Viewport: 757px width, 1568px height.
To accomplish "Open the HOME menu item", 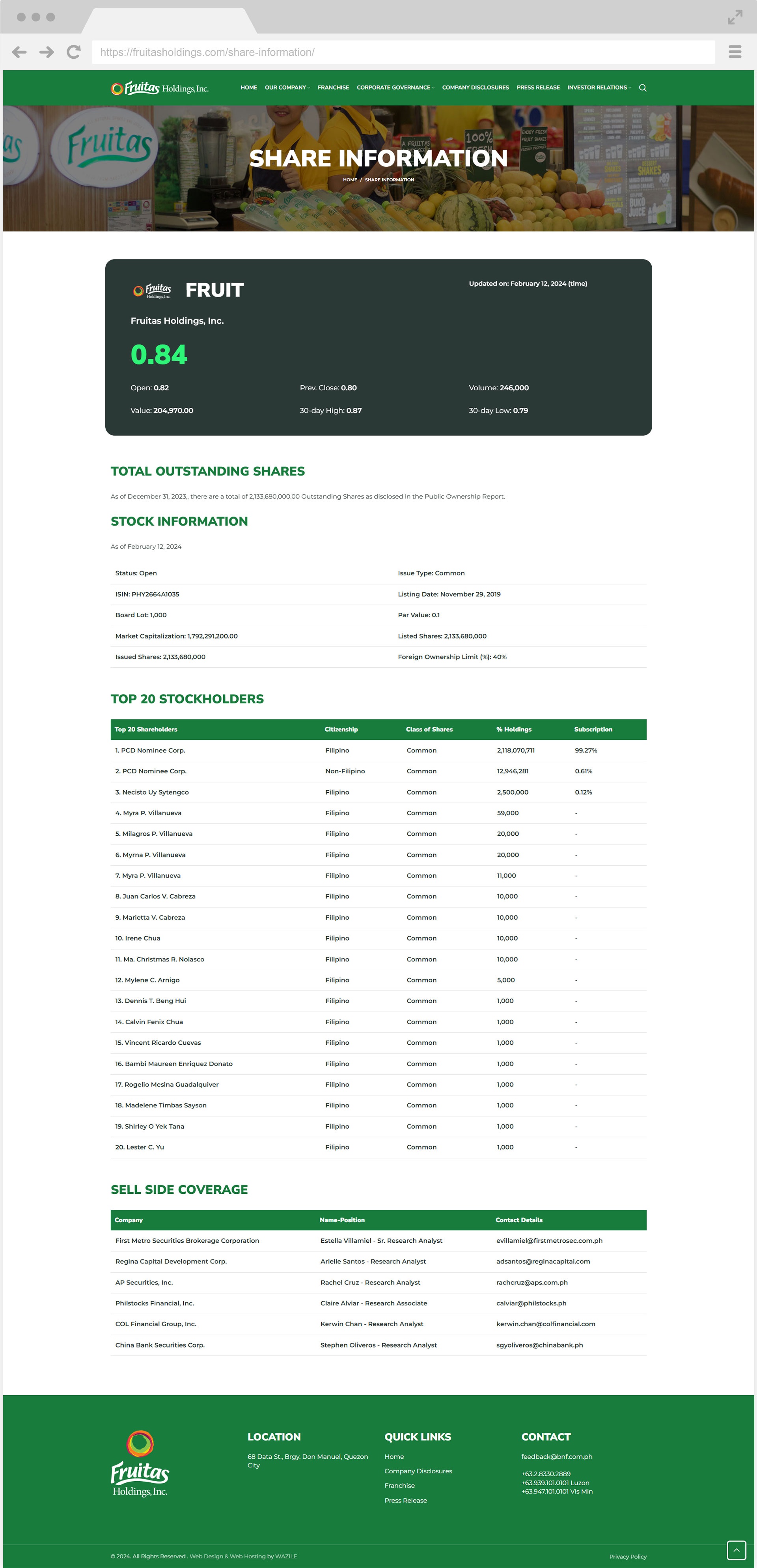I will tap(249, 88).
